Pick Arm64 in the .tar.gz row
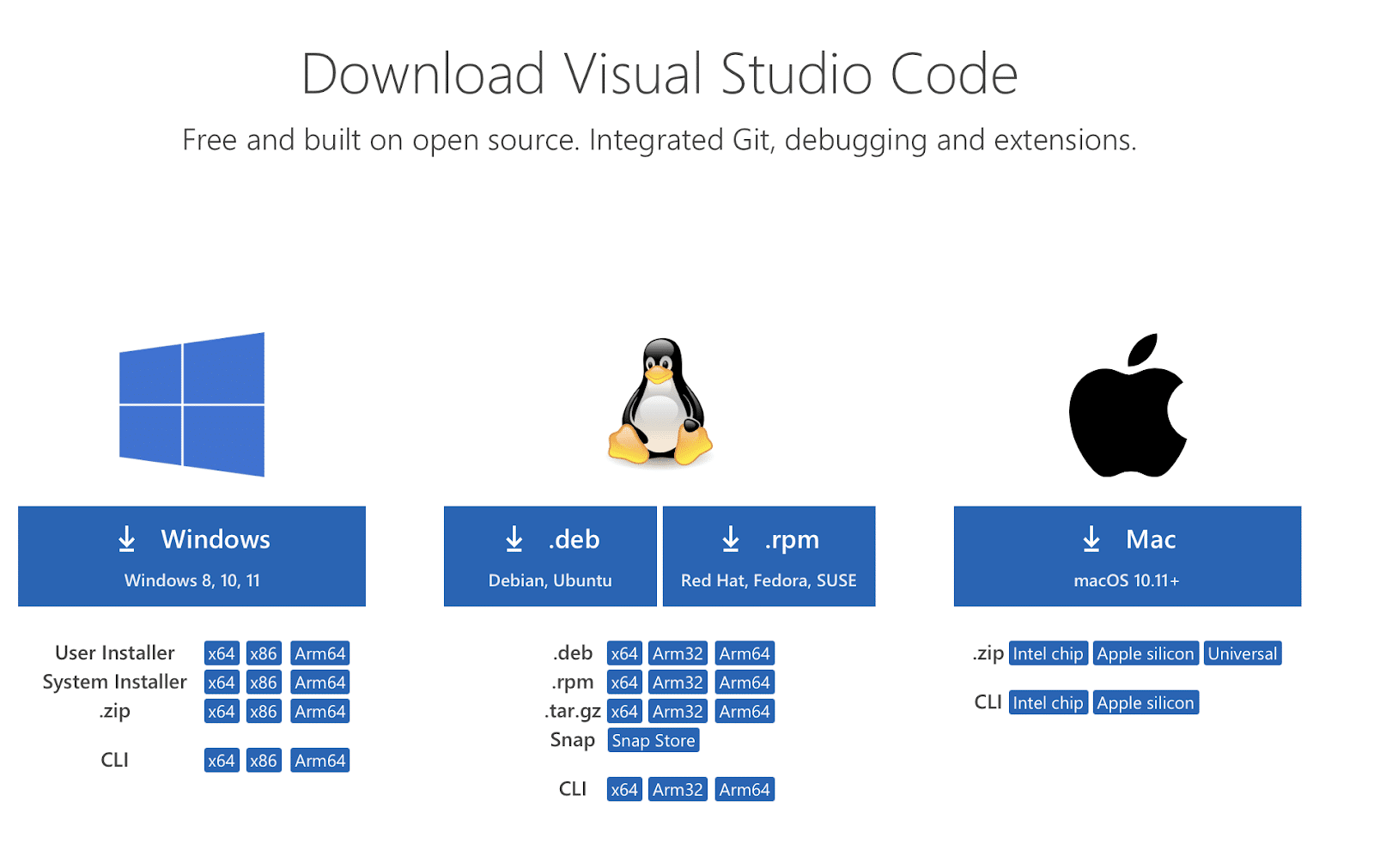Screen dimensions: 1374x868 pyautogui.click(x=745, y=712)
